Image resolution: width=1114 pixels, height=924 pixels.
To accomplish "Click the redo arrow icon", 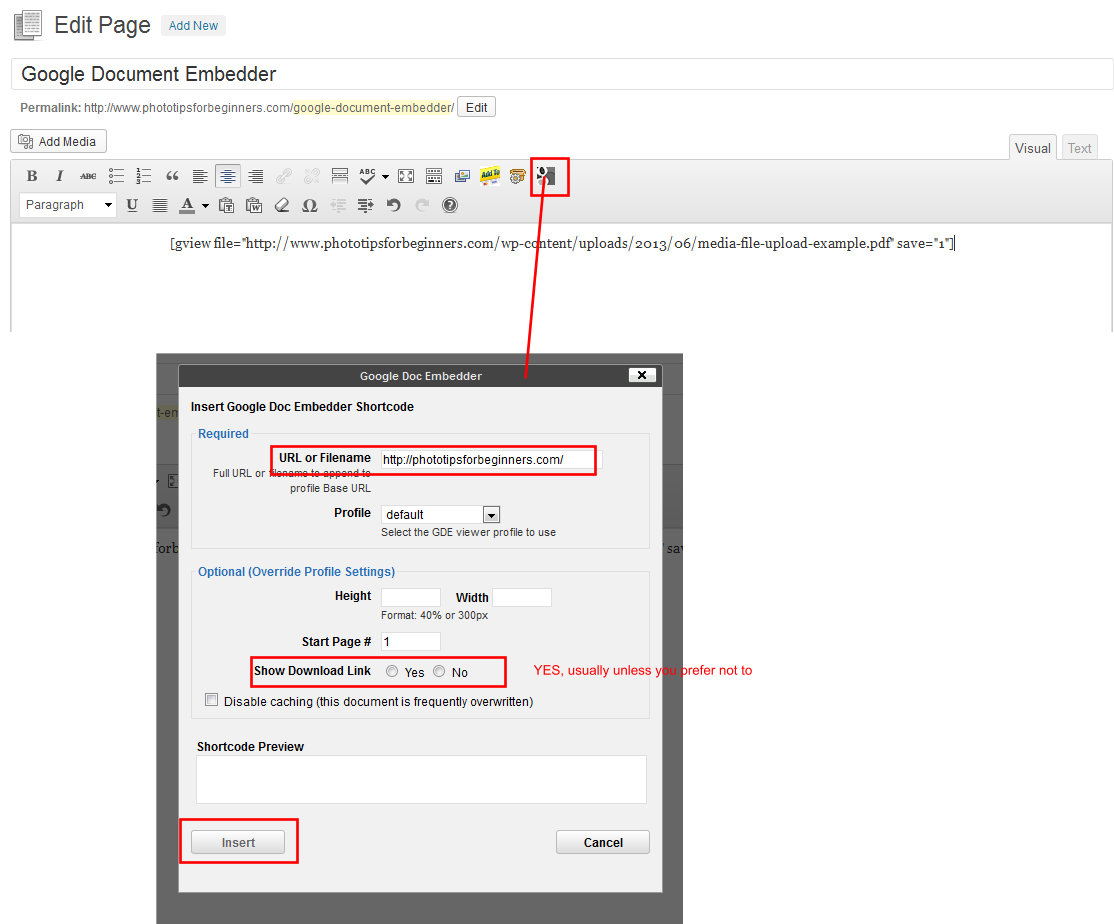I will 422,205.
